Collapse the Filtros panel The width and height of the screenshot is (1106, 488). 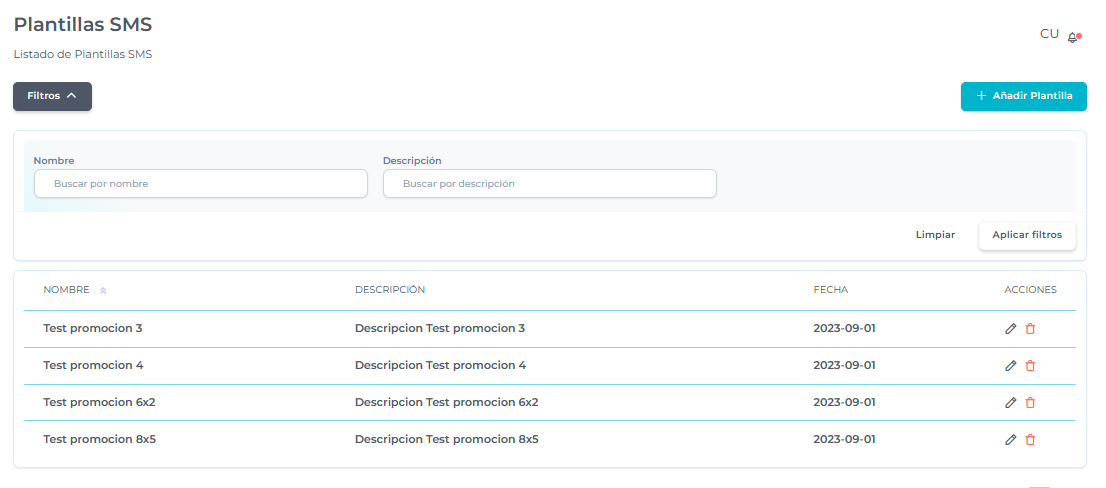tap(52, 96)
